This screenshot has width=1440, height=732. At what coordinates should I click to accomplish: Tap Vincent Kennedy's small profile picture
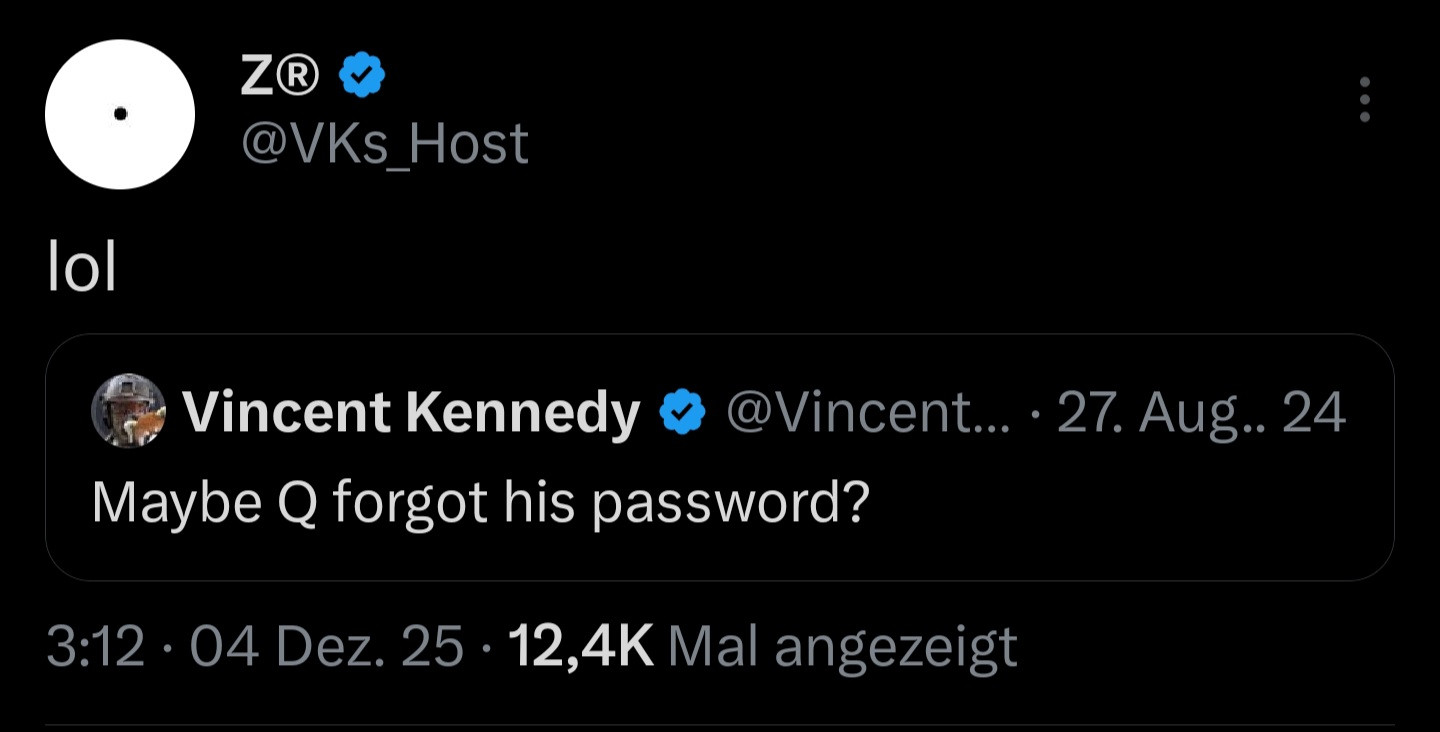[x=128, y=411]
